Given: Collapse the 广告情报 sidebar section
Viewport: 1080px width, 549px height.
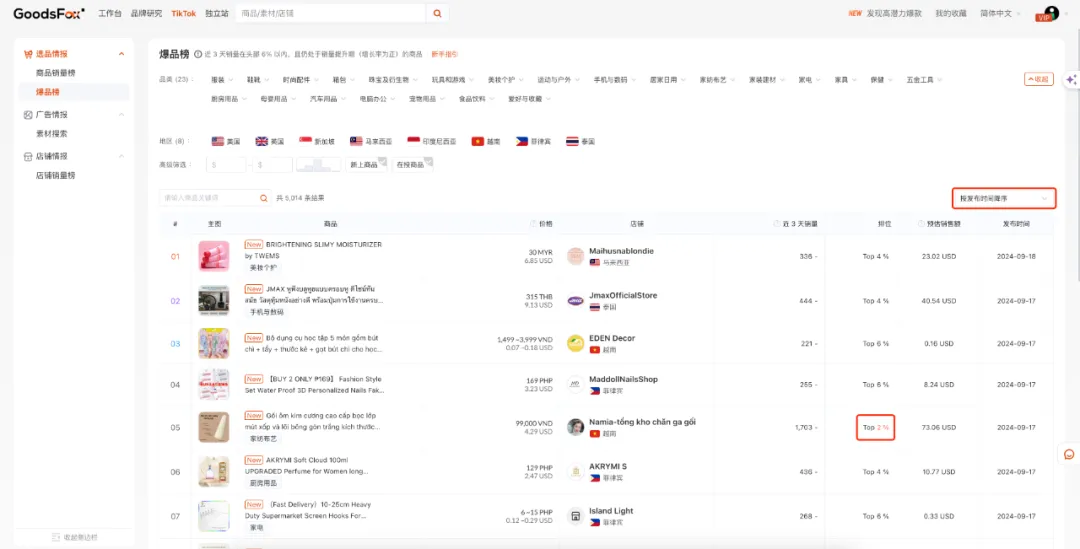Looking at the screenshot, I should pyautogui.click(x=122, y=114).
